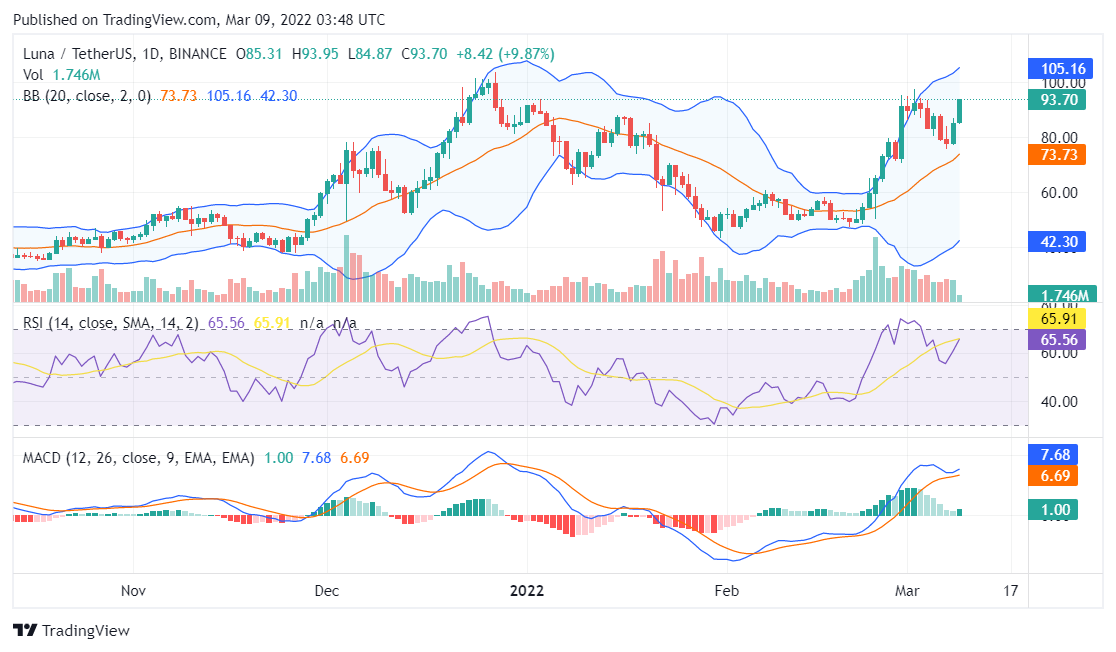Select the 2022 marker on the time axis

pos(526,590)
